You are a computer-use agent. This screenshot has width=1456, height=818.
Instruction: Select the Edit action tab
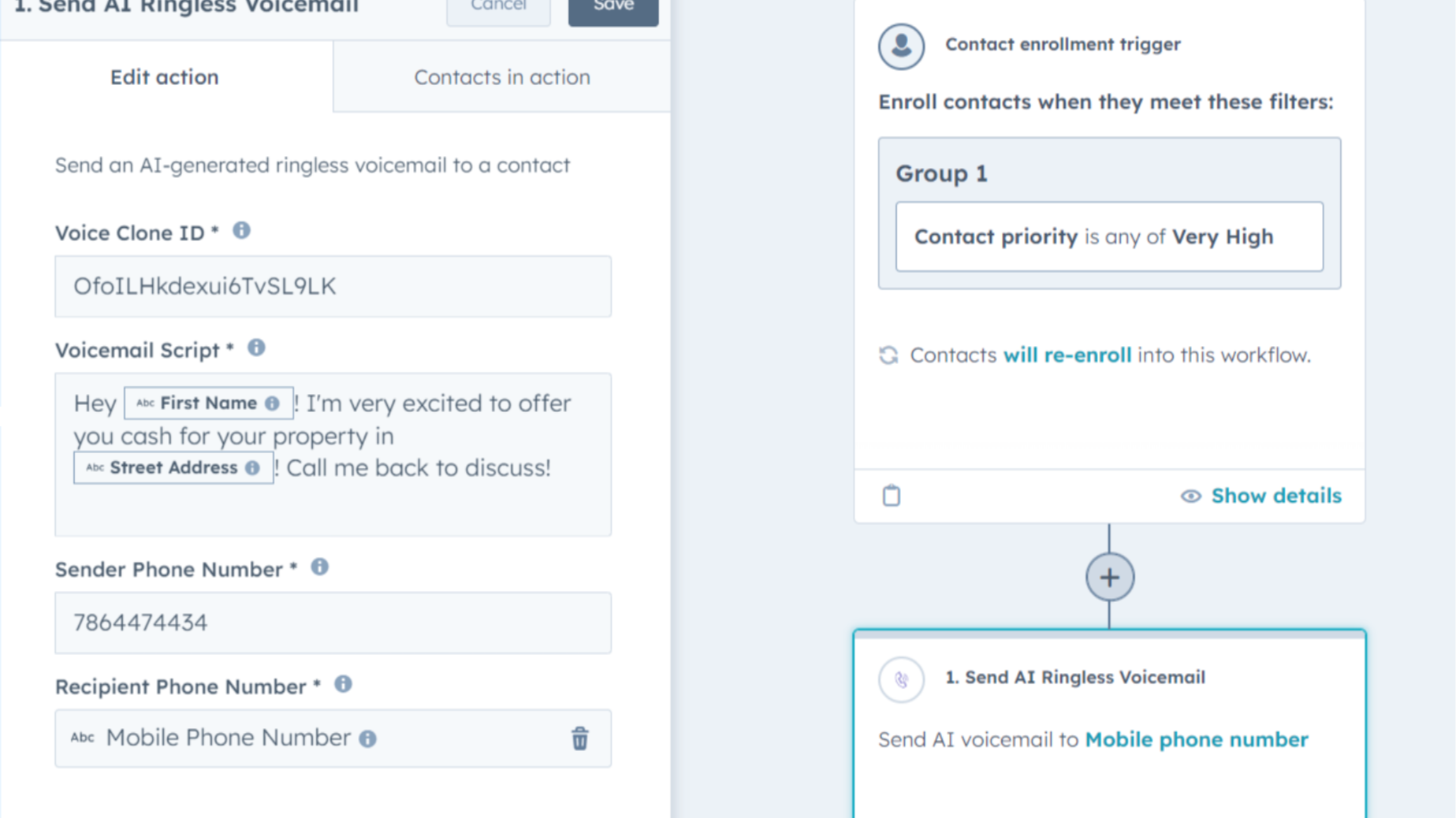[x=165, y=77]
